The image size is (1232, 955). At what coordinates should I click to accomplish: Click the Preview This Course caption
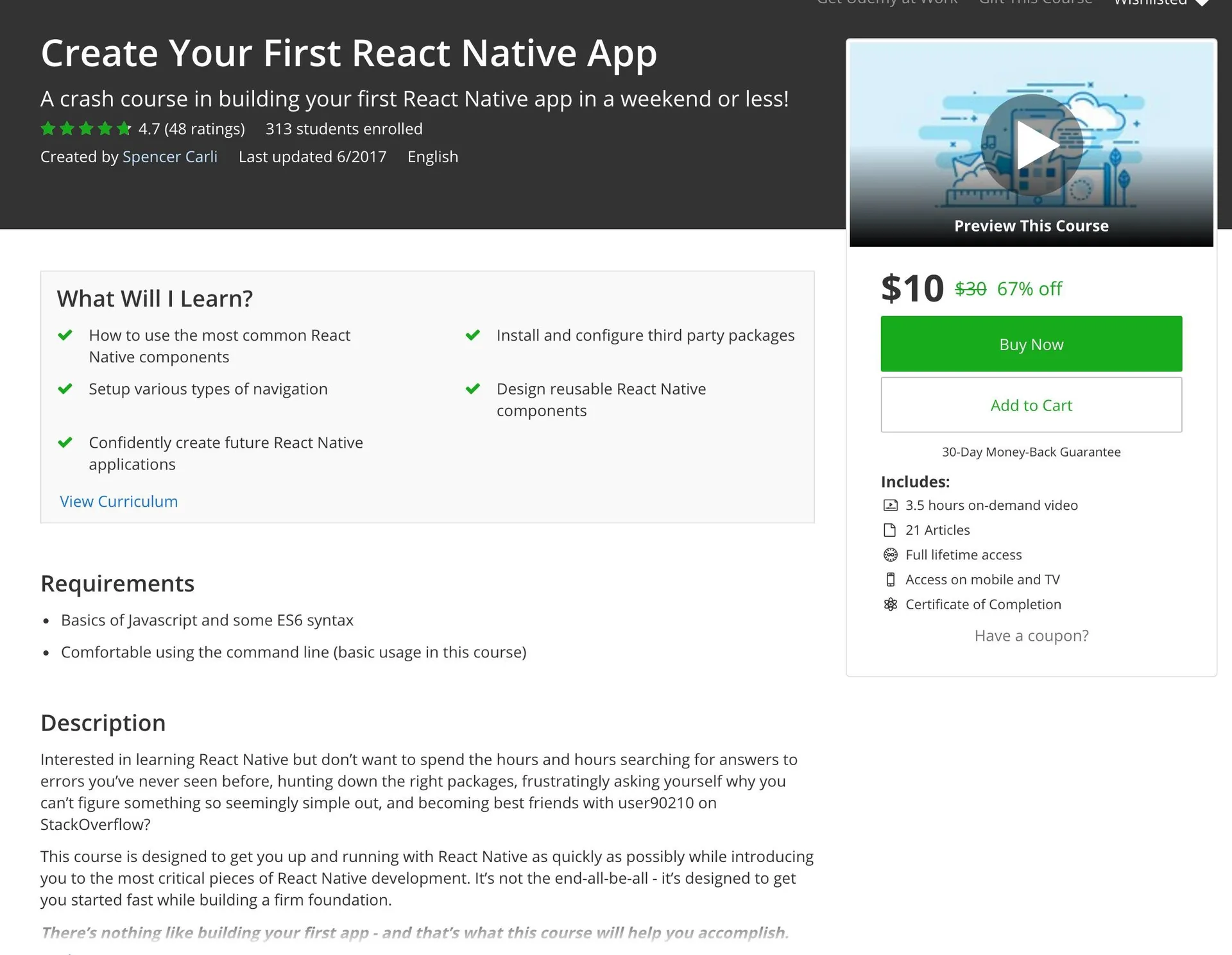(x=1031, y=226)
